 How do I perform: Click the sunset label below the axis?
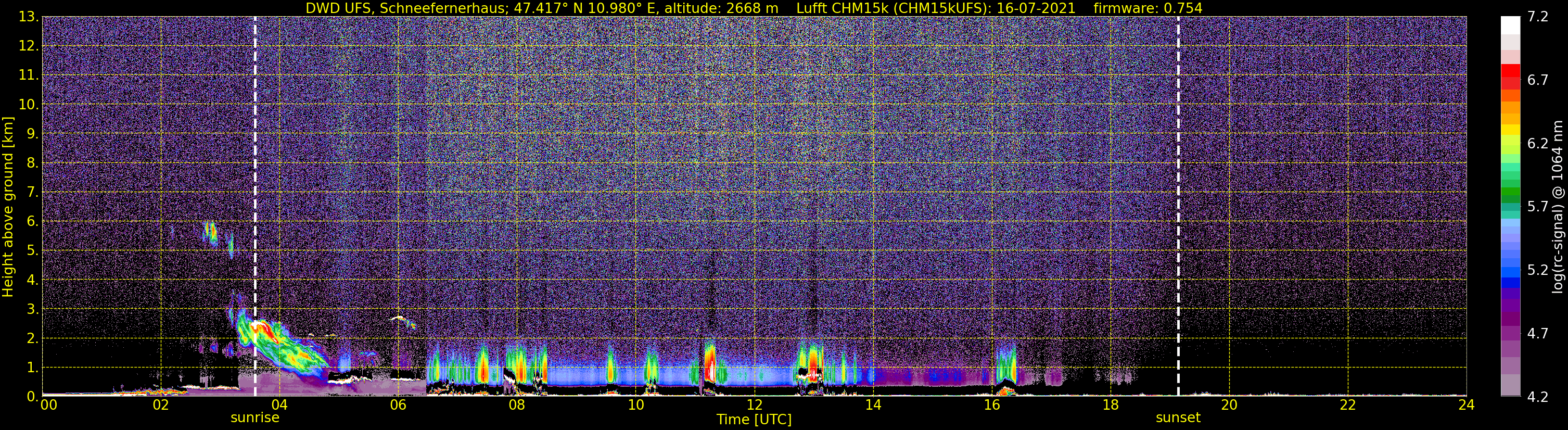(x=1178, y=418)
